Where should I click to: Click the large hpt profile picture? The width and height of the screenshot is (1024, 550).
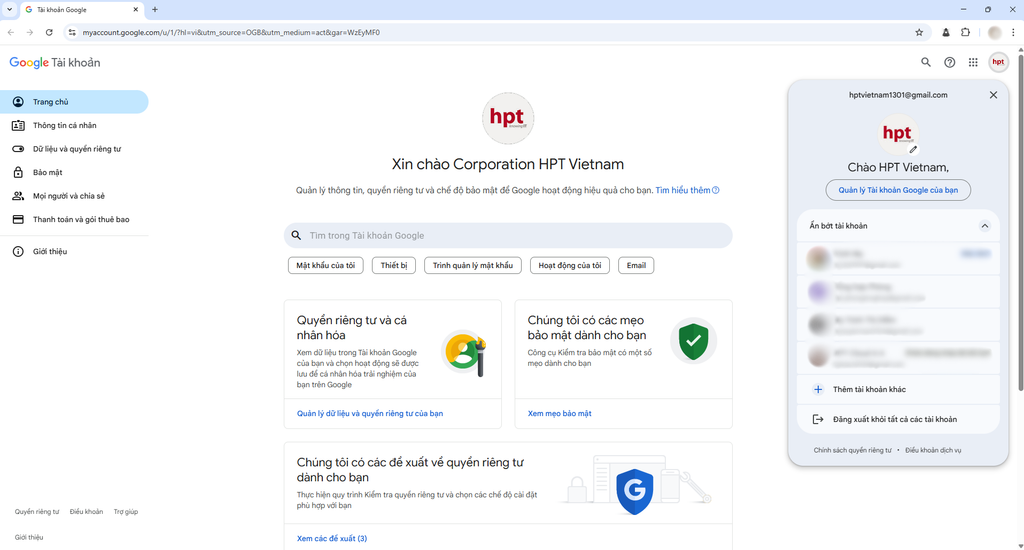[x=508, y=118]
